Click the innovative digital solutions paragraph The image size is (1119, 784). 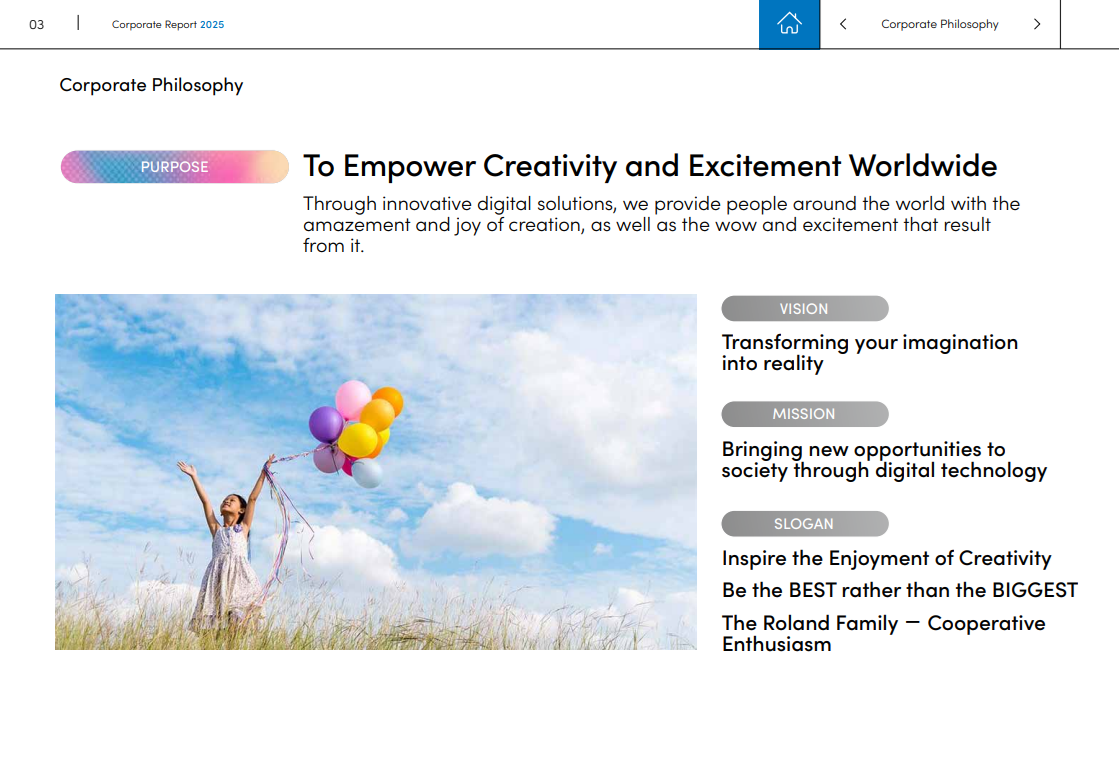[x=660, y=224]
